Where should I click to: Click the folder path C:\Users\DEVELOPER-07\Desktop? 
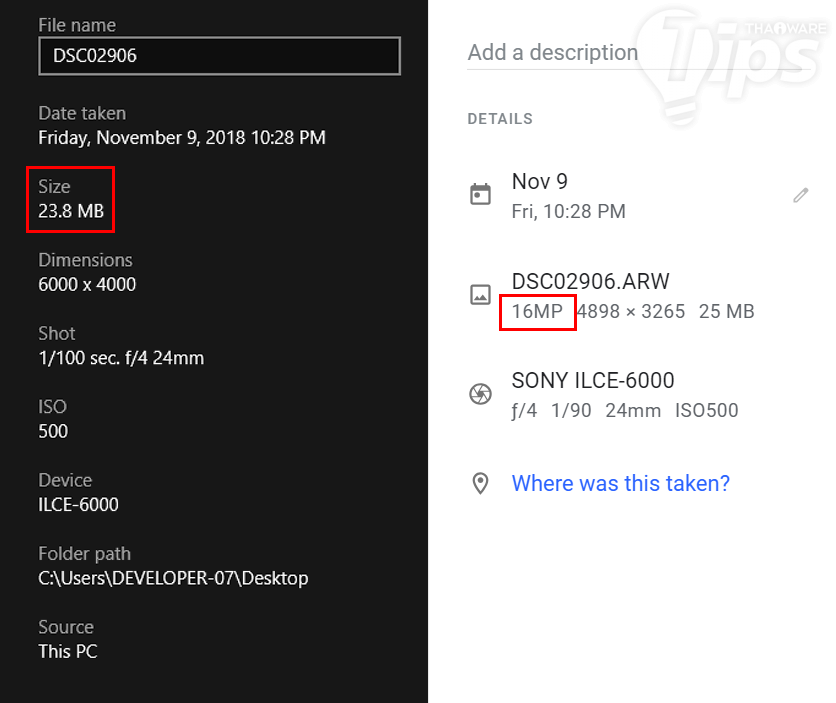click(x=173, y=578)
